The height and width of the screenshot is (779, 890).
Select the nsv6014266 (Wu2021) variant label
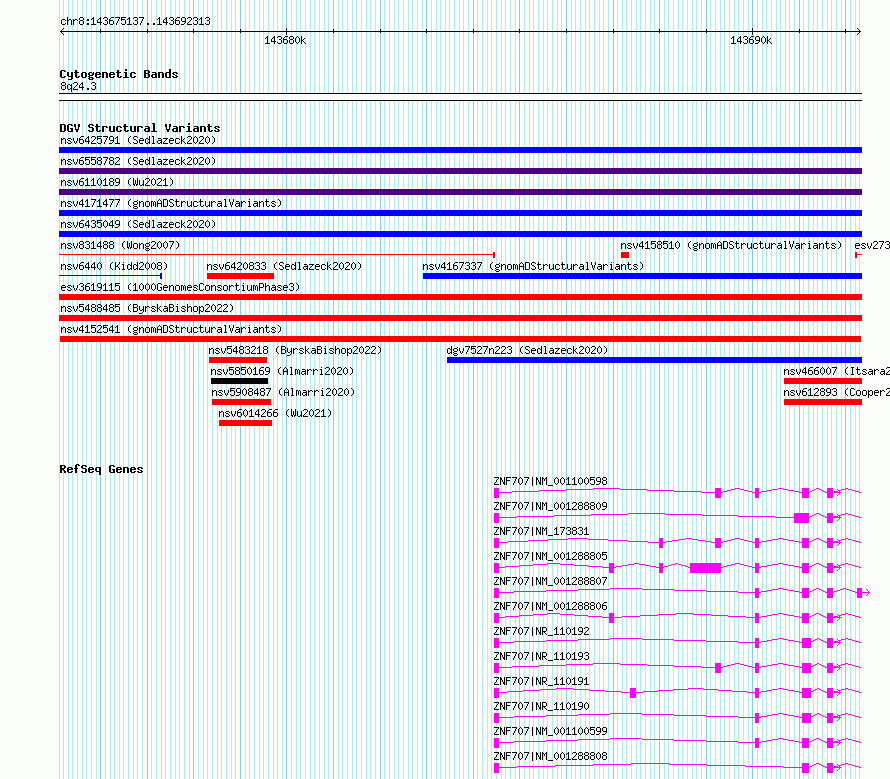pyautogui.click(x=275, y=413)
